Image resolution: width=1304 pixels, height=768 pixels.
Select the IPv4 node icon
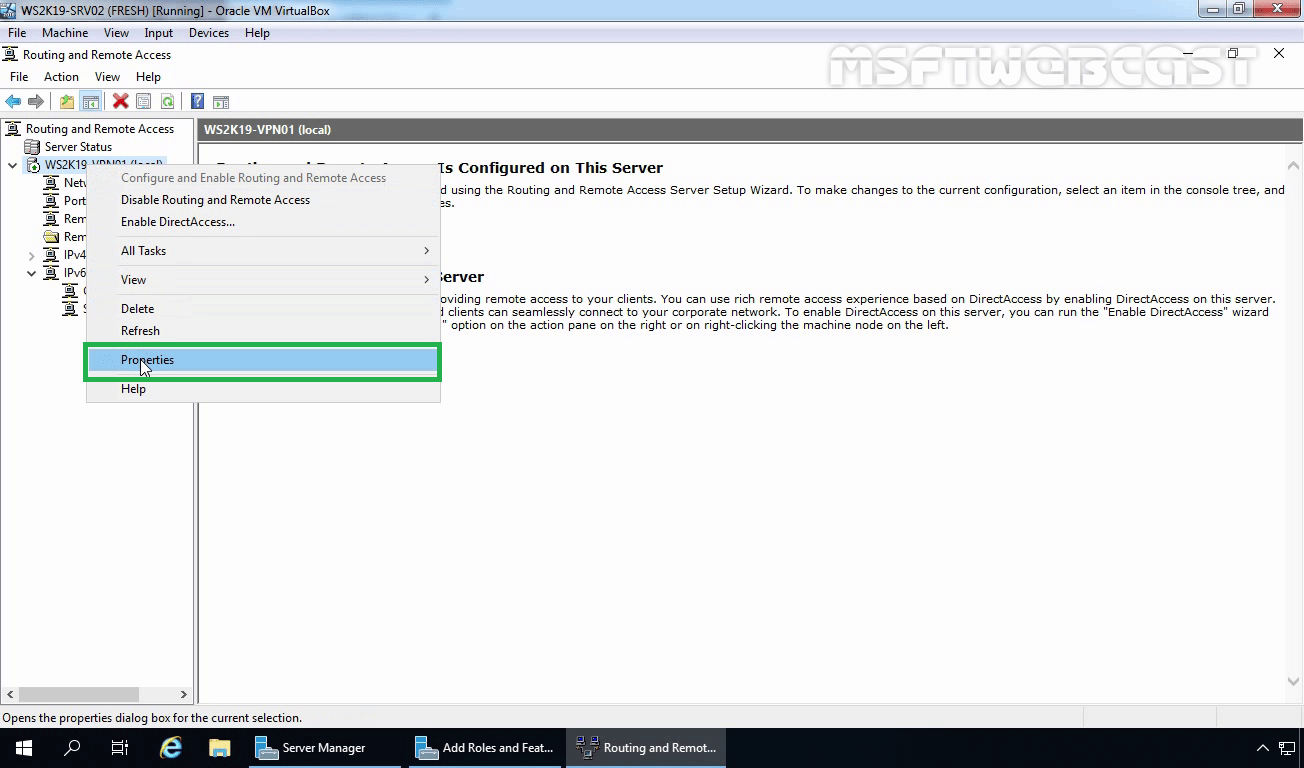(x=52, y=255)
